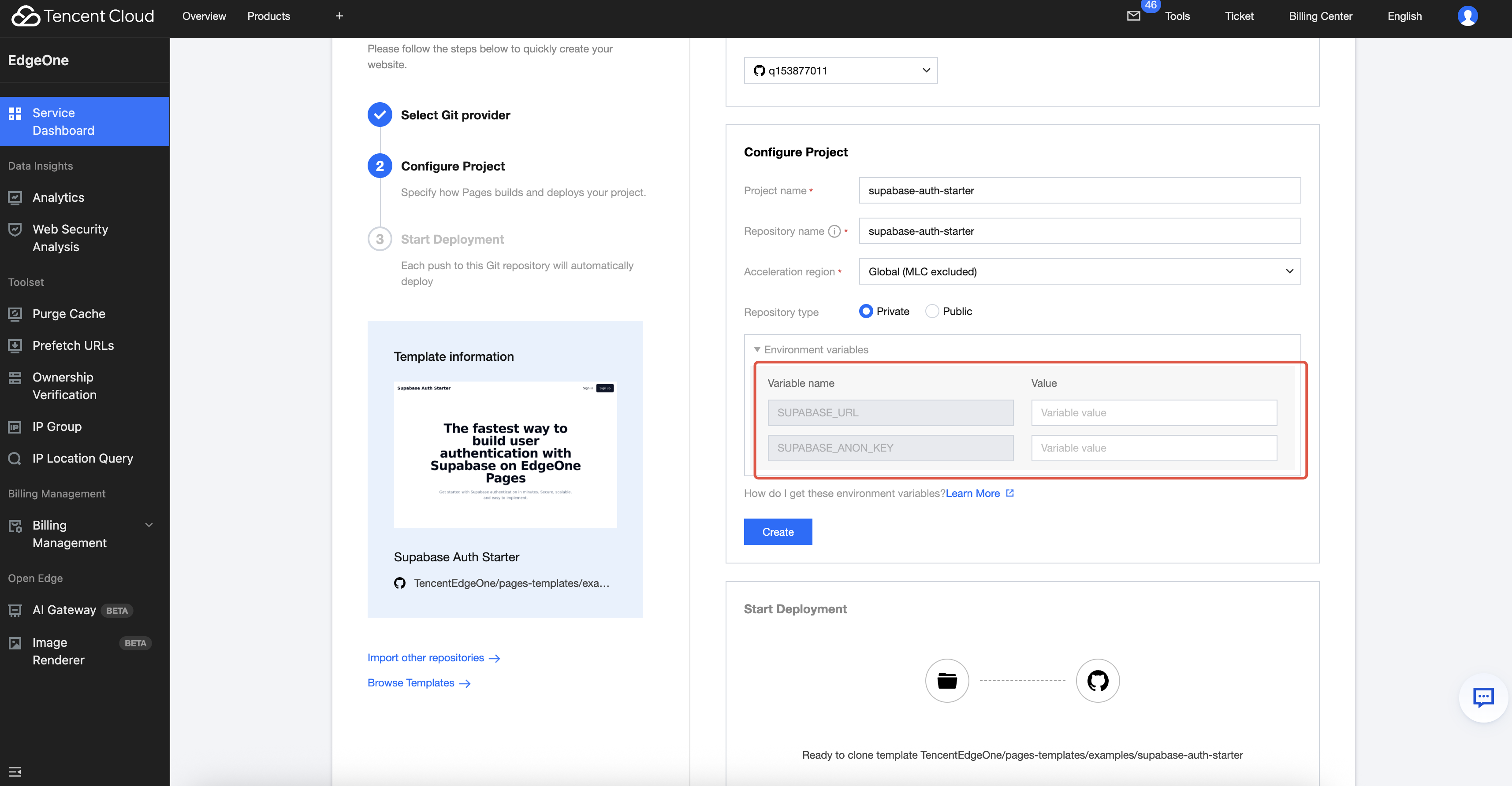Viewport: 1512px width, 786px height.
Task: Click the Prefetch URLs icon
Action: [x=15, y=345]
